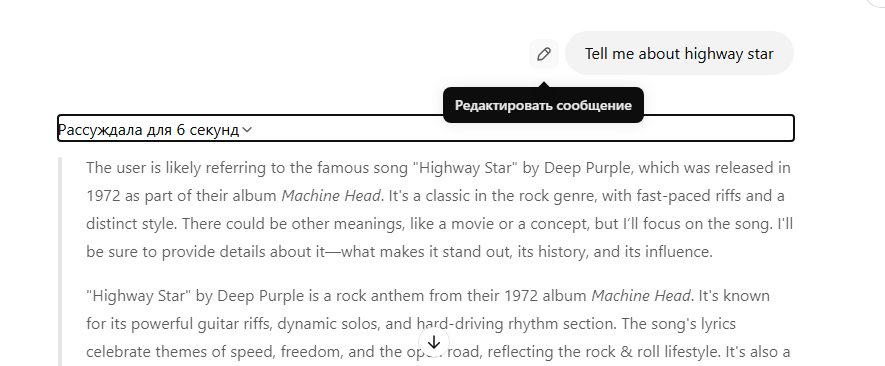Click the partial circular icon at top-right corner
The width and height of the screenshot is (885, 366).
876,3
